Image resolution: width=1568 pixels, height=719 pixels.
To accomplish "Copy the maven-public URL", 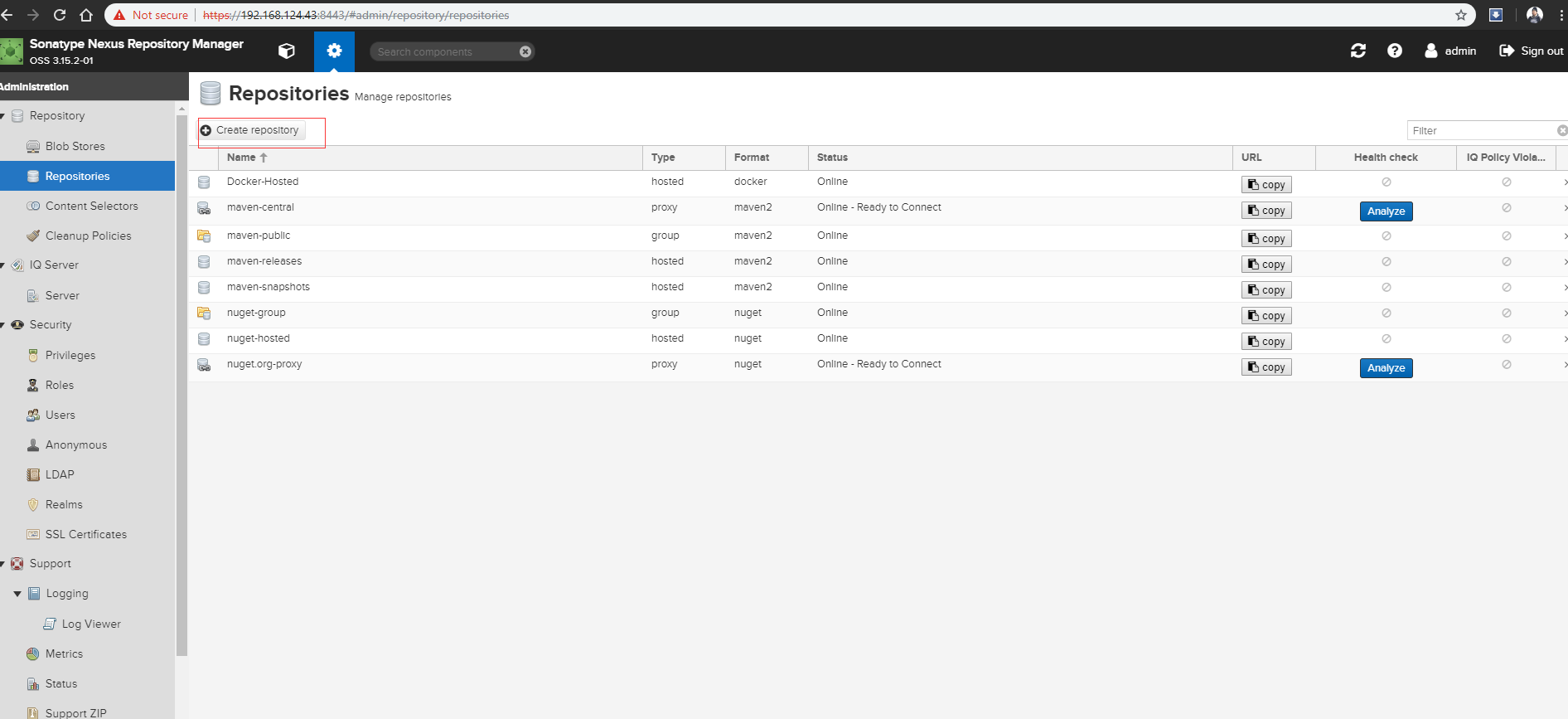I will pyautogui.click(x=1266, y=239).
